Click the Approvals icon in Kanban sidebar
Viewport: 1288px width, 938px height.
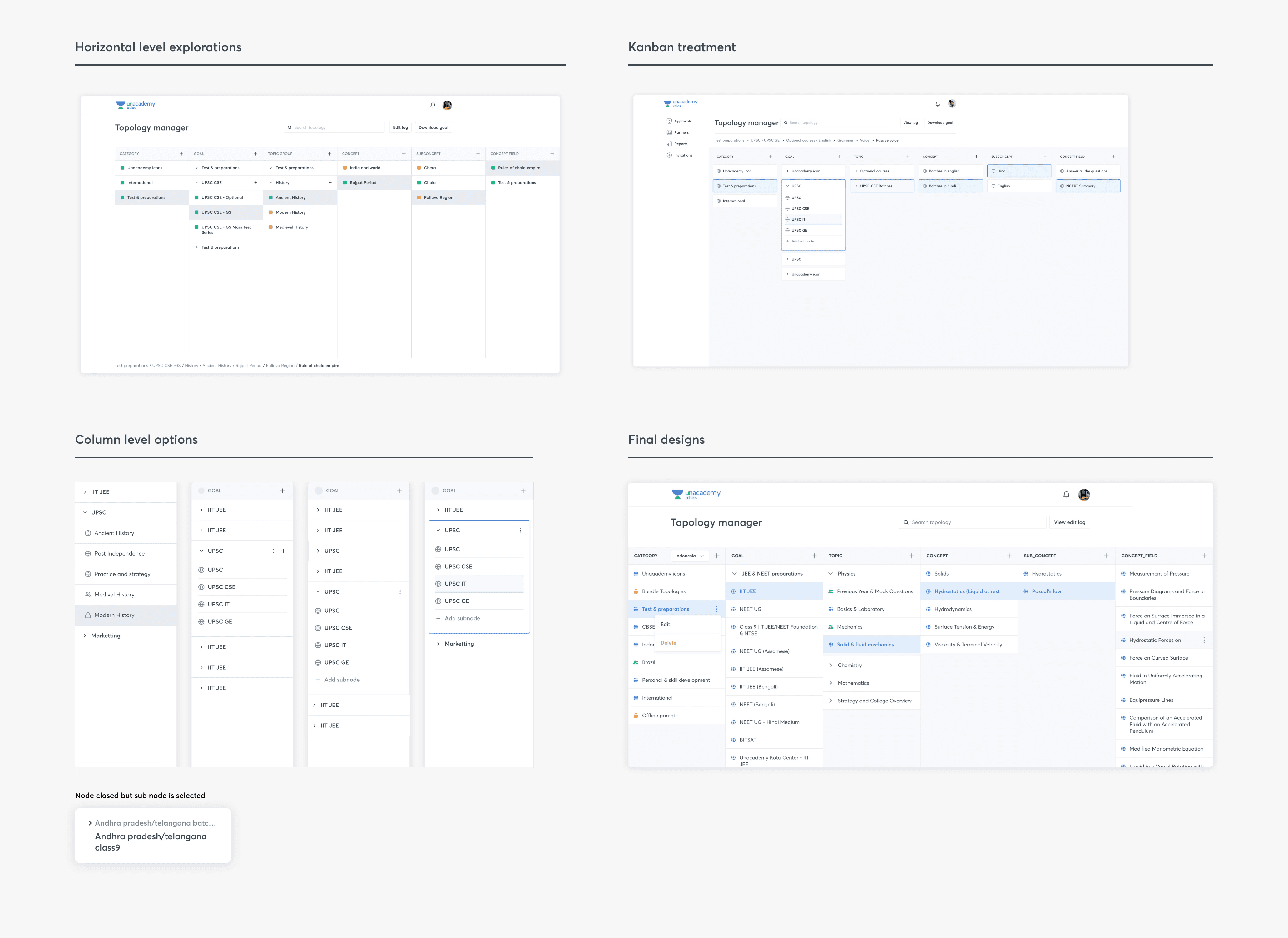670,121
